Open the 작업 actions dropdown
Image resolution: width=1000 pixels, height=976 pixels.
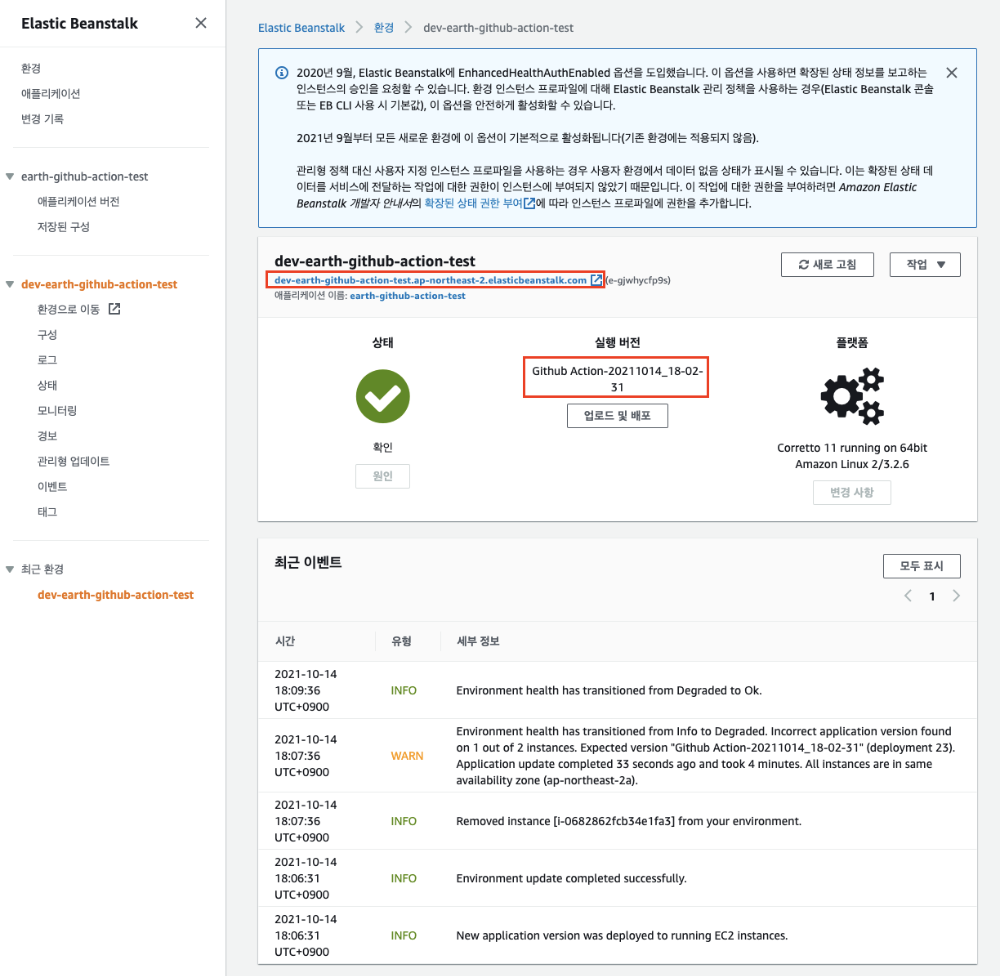tap(925, 265)
